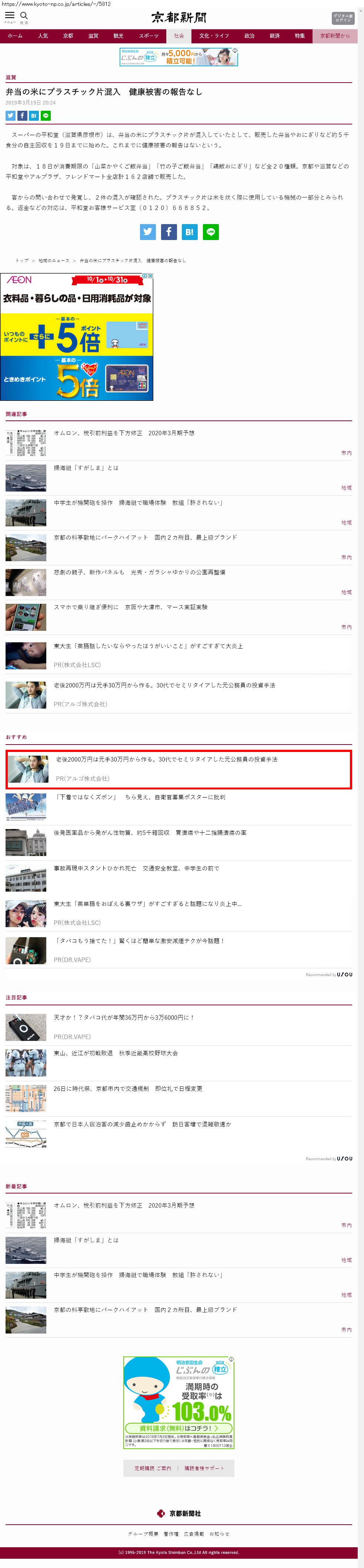Image resolution: width=364 pixels, height=1568 pixels.
Task: Select the 滋賀 navigation tab
Action: click(x=93, y=36)
